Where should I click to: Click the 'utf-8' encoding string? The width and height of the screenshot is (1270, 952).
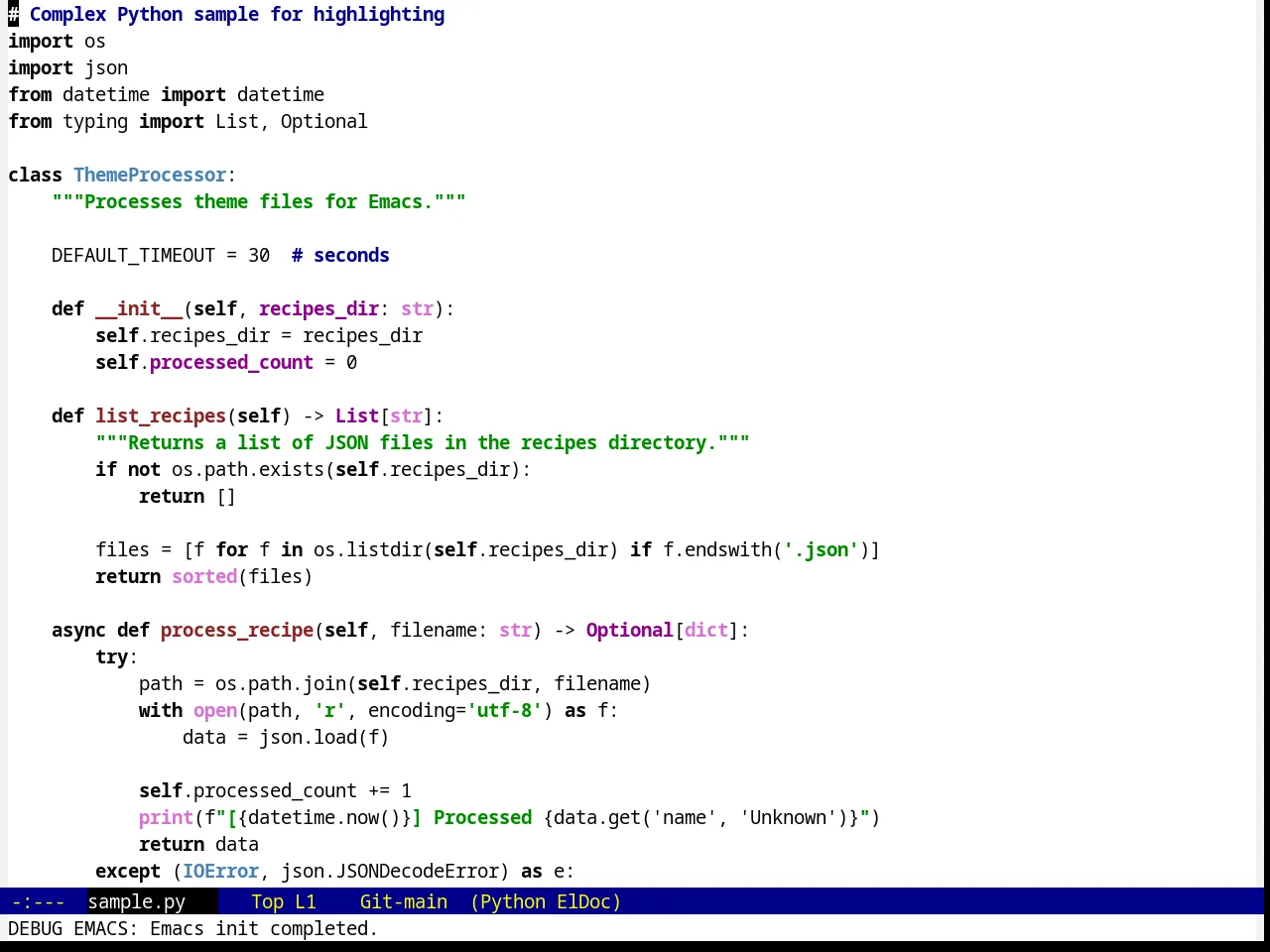coord(505,710)
